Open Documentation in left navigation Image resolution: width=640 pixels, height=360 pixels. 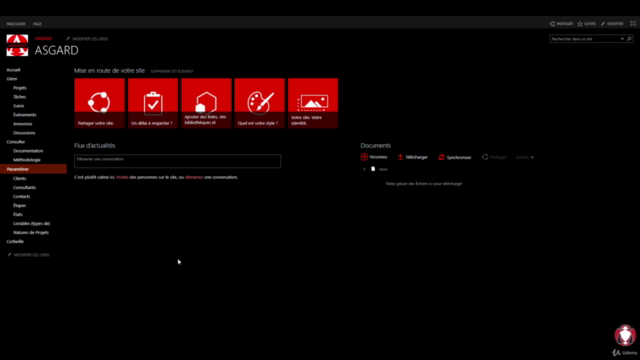(x=28, y=151)
